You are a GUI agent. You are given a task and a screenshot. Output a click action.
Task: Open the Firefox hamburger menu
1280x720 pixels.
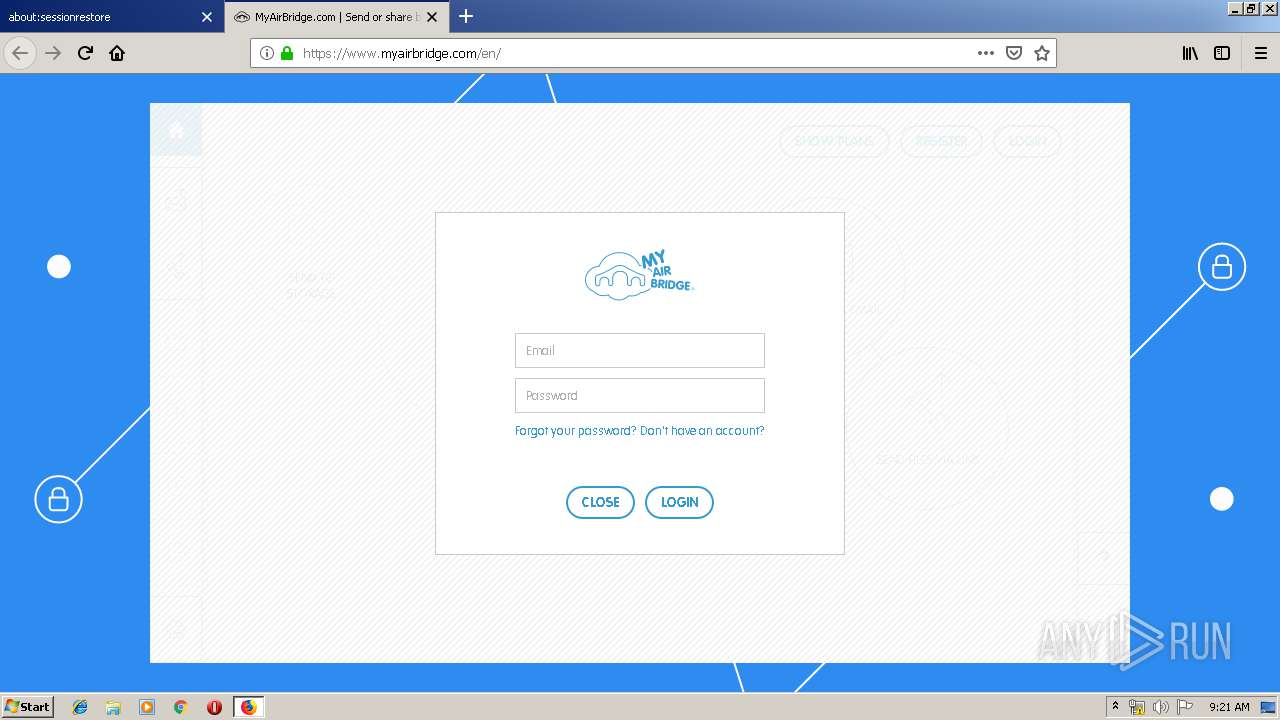[1261, 54]
